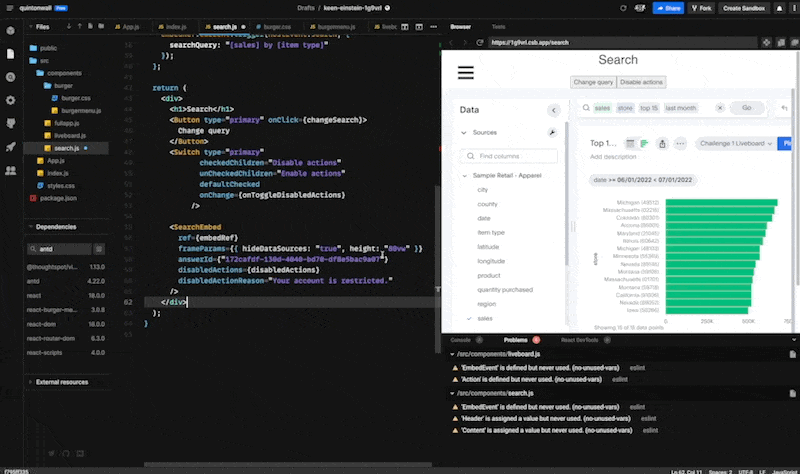Click the split editor icon in tab bar

coord(405,27)
